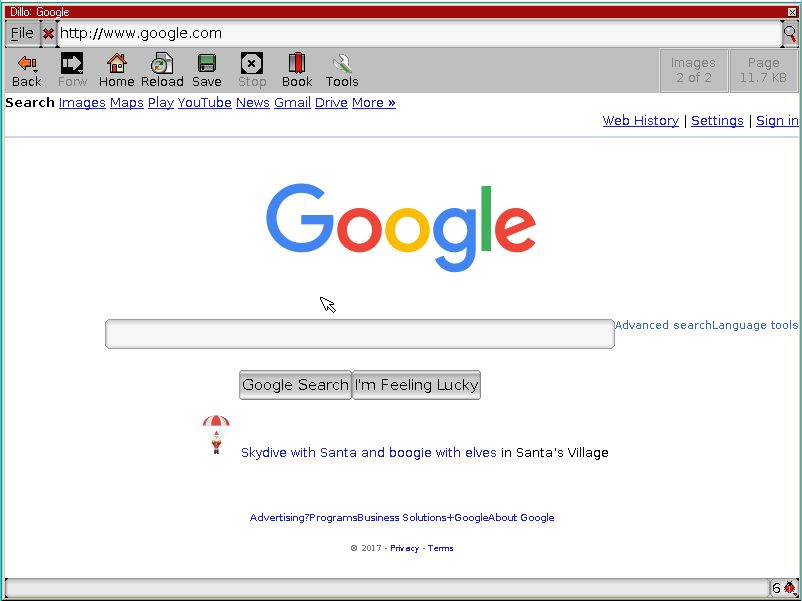Reload the page with the Reload icon
Screen dimensions: 802x601
(x=162, y=63)
